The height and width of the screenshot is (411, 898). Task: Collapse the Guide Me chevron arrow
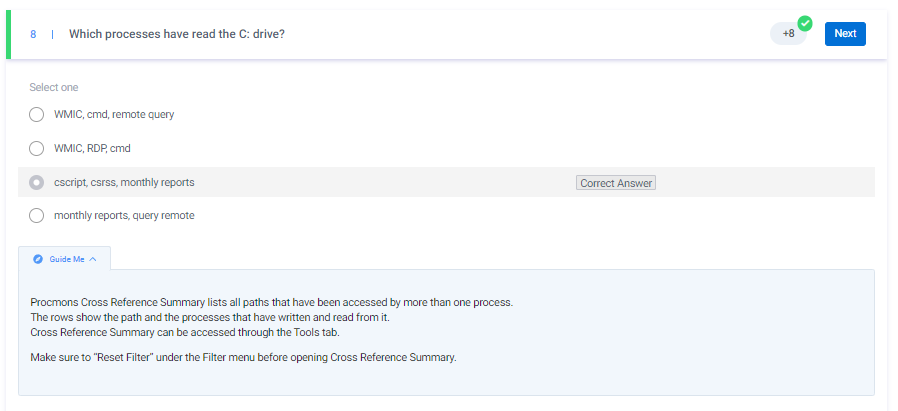click(x=93, y=259)
